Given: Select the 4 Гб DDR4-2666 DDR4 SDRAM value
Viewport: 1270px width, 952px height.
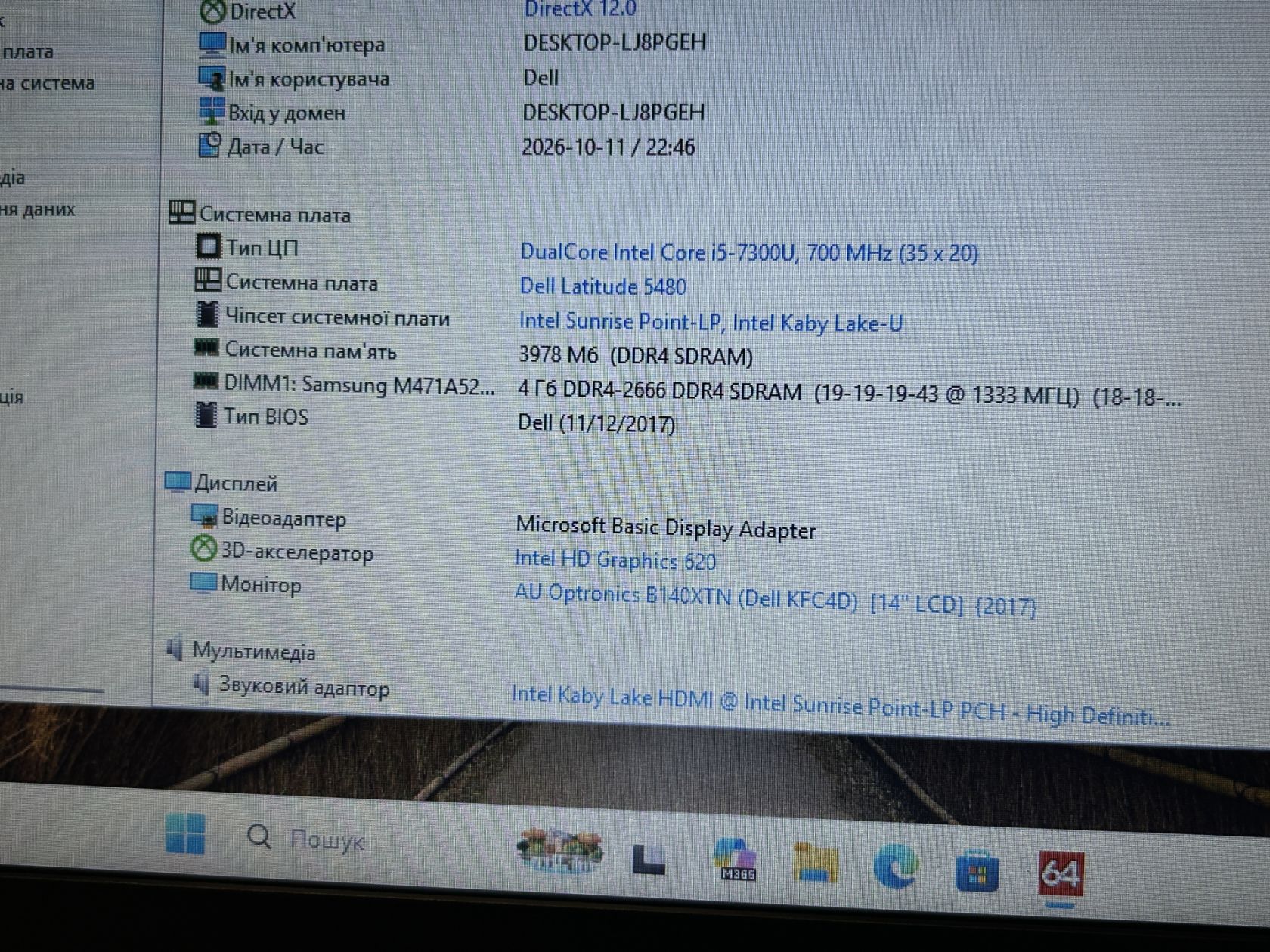Looking at the screenshot, I should point(849,394).
